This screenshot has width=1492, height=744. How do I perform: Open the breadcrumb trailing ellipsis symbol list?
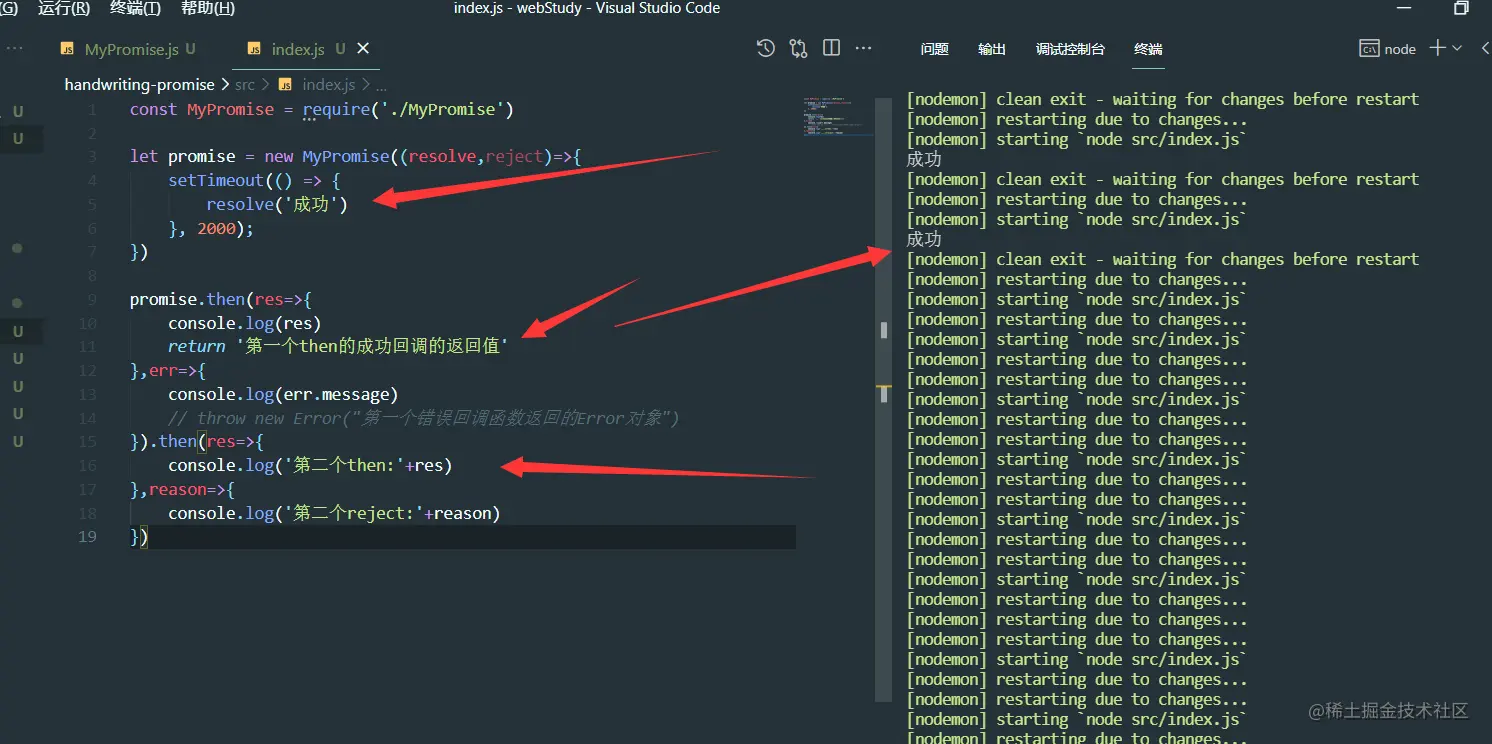(381, 87)
